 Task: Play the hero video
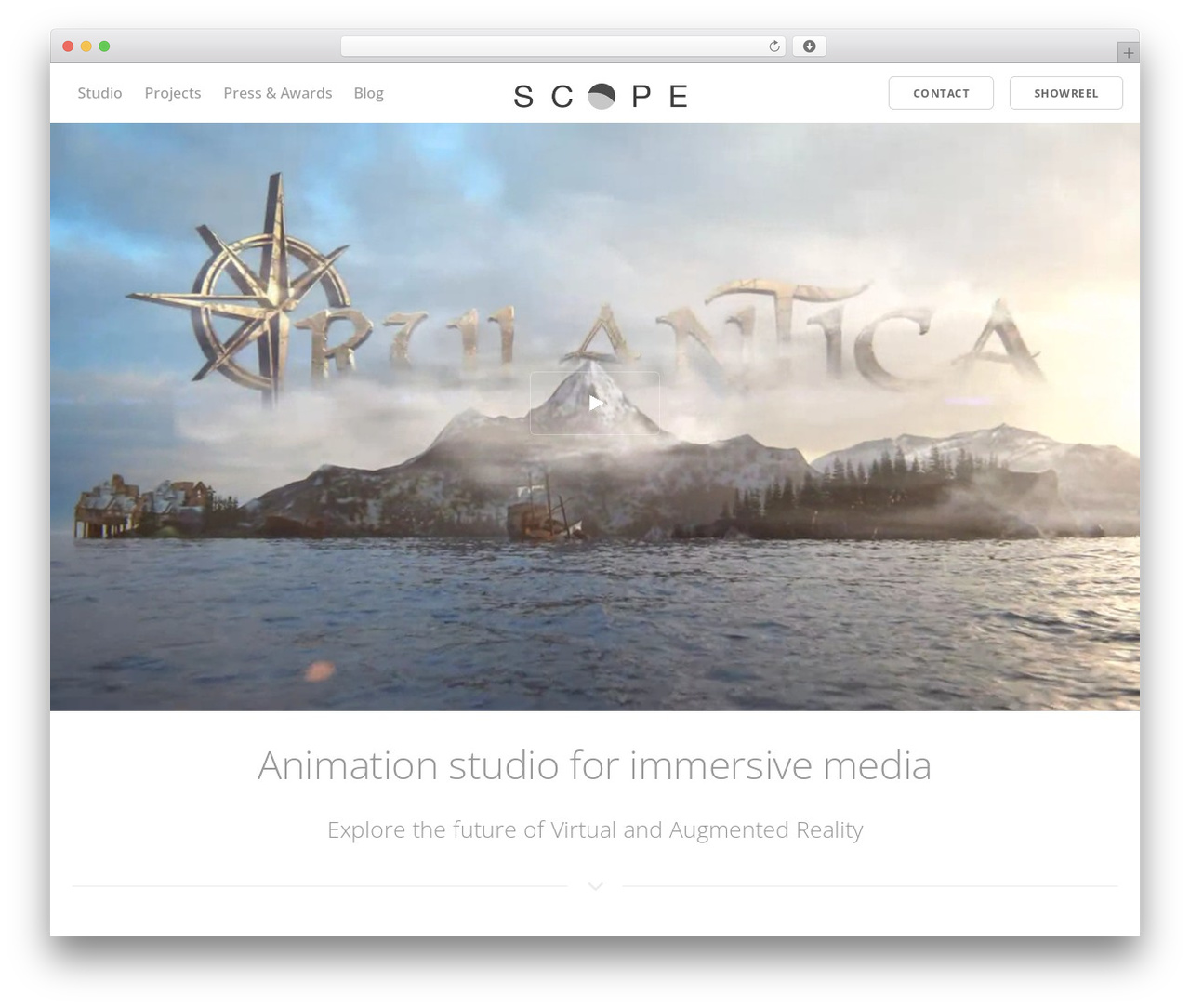click(595, 403)
